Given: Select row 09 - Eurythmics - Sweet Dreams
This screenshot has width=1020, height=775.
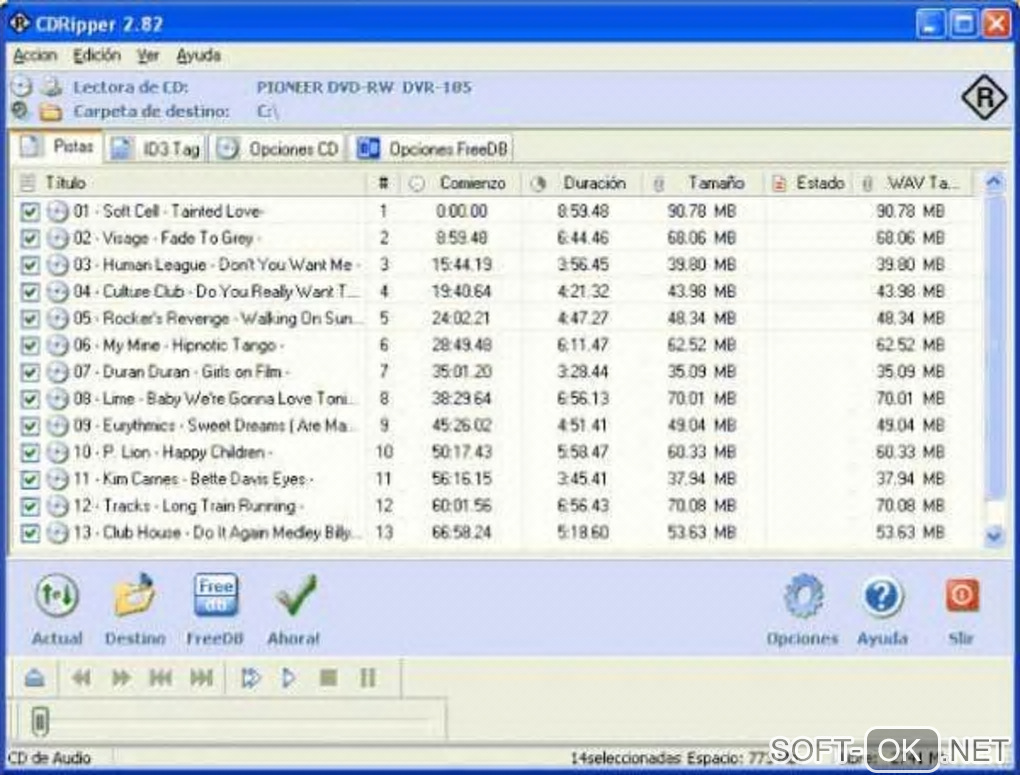Looking at the screenshot, I should (x=494, y=426).
